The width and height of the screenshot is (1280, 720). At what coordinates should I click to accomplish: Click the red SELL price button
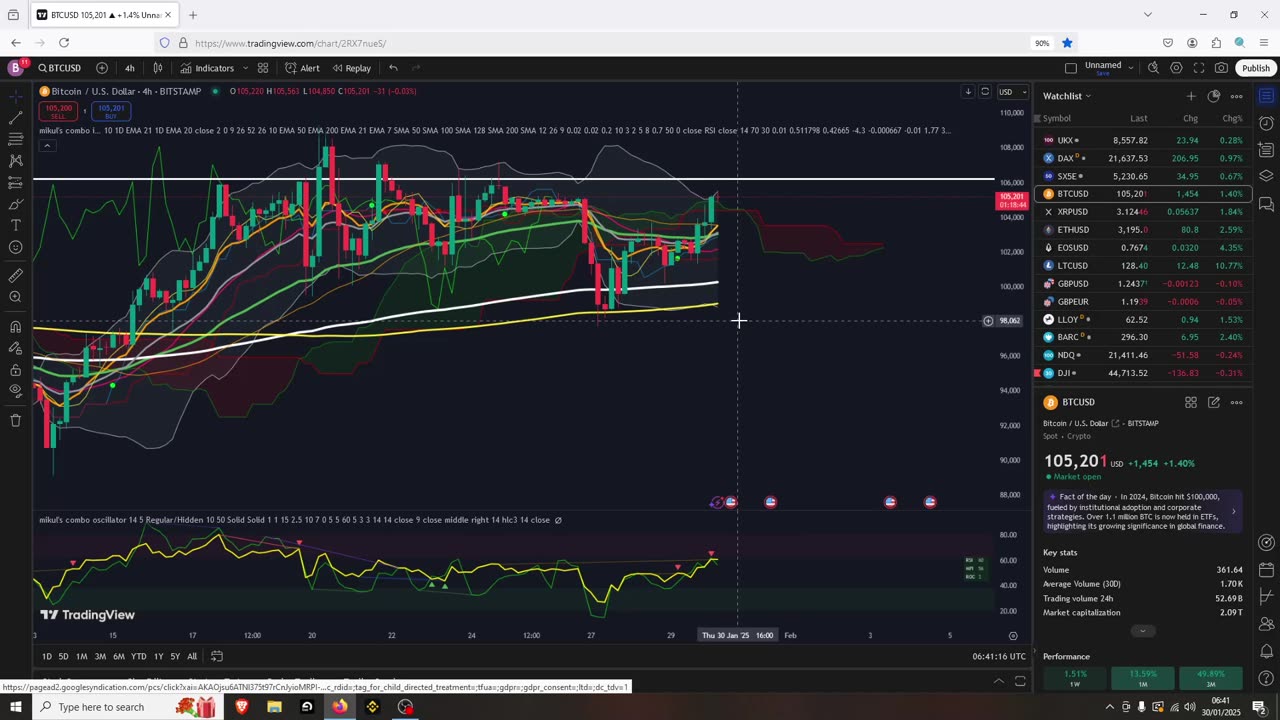pos(59,111)
